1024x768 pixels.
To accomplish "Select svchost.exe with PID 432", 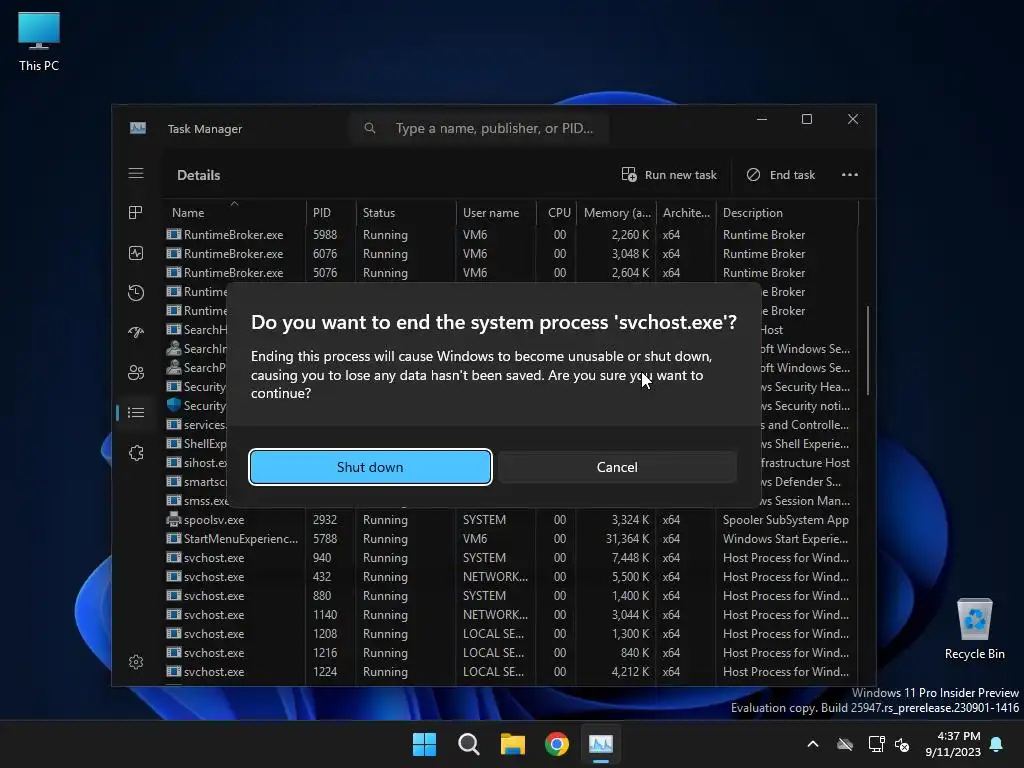I will (511, 577).
